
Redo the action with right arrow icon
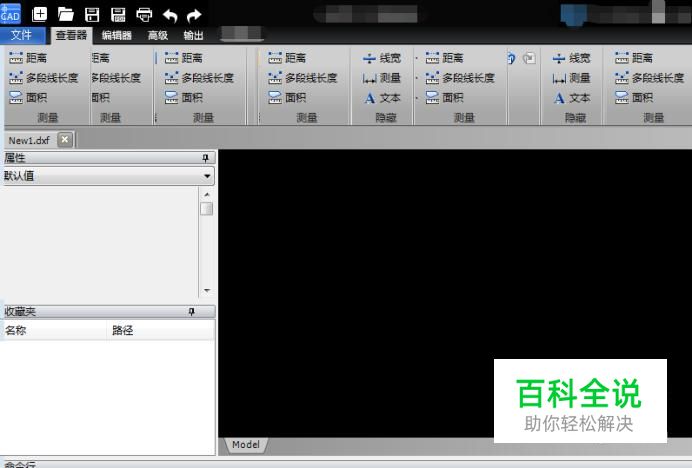coord(194,15)
